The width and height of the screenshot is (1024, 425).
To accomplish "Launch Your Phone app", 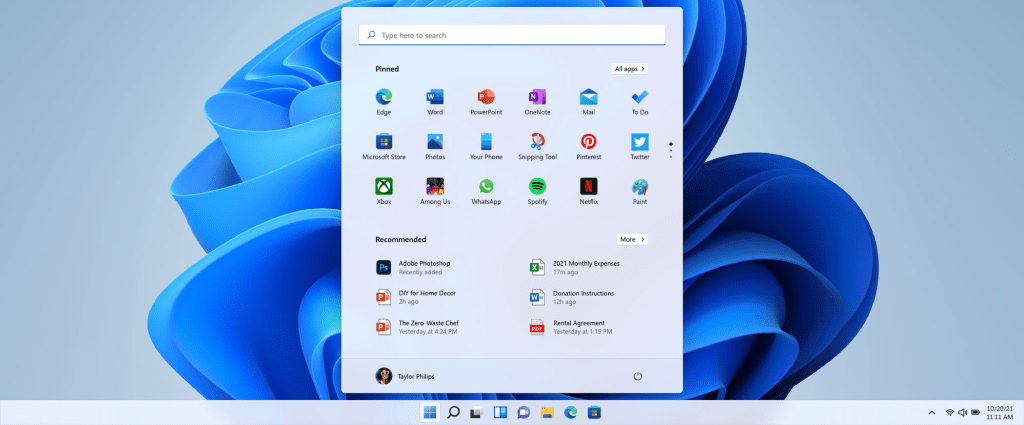I will coord(486,147).
